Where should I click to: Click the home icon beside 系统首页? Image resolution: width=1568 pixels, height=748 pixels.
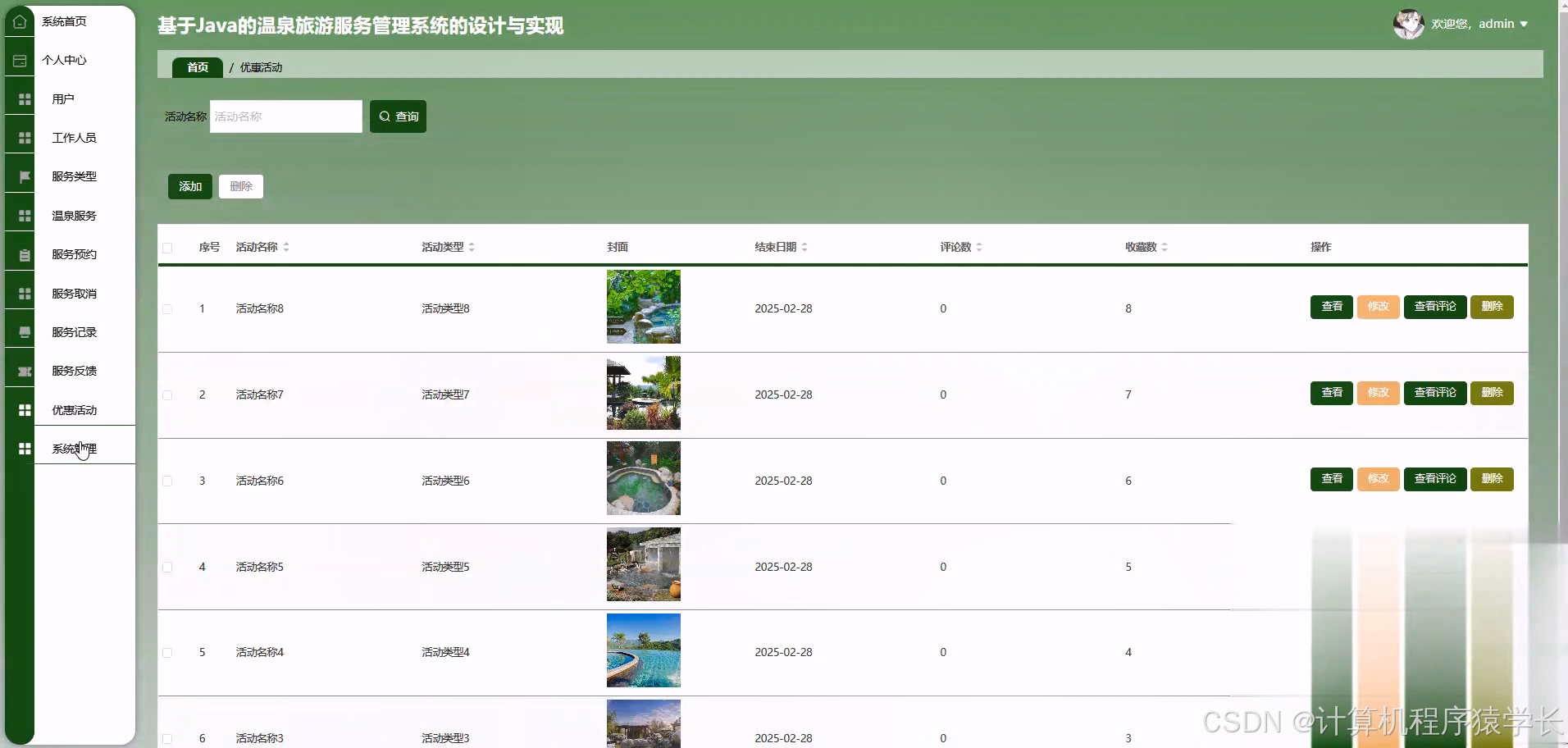20,21
